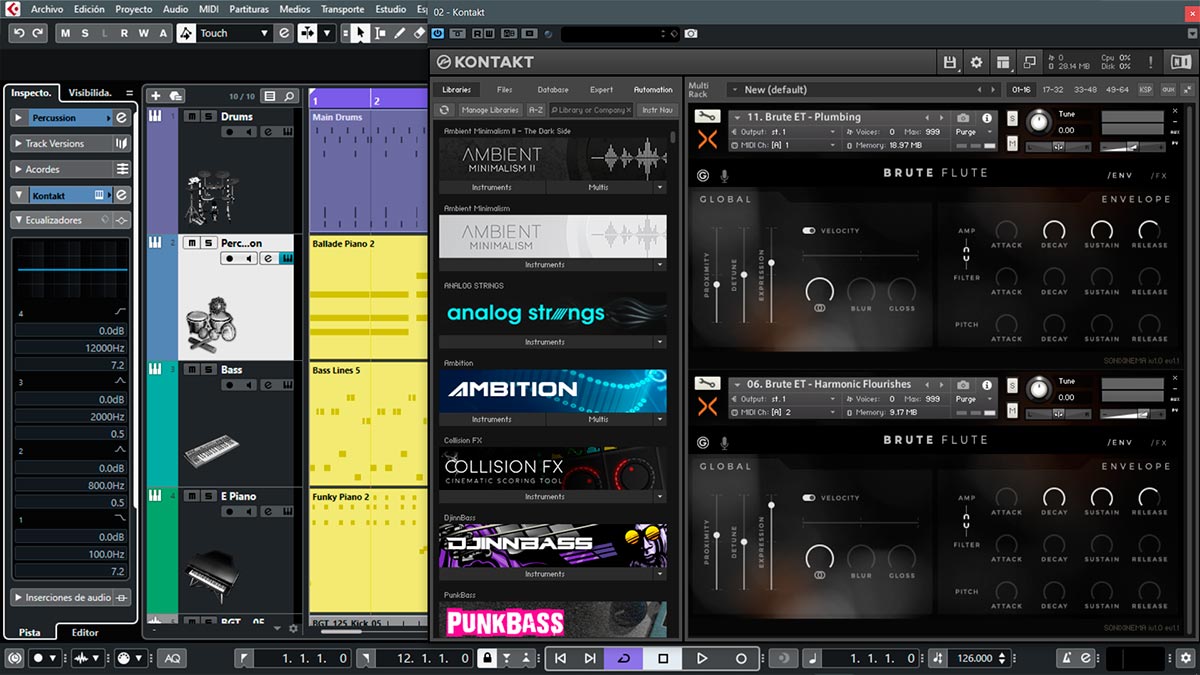
Task: Click snapshot camera icon for Harmonic Flourishes
Action: 963,384
